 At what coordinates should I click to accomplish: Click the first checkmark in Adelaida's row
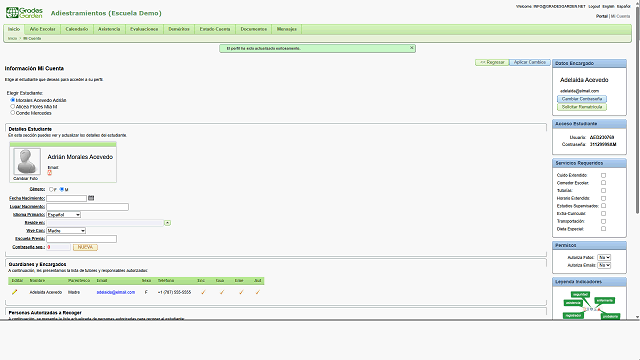(203, 292)
